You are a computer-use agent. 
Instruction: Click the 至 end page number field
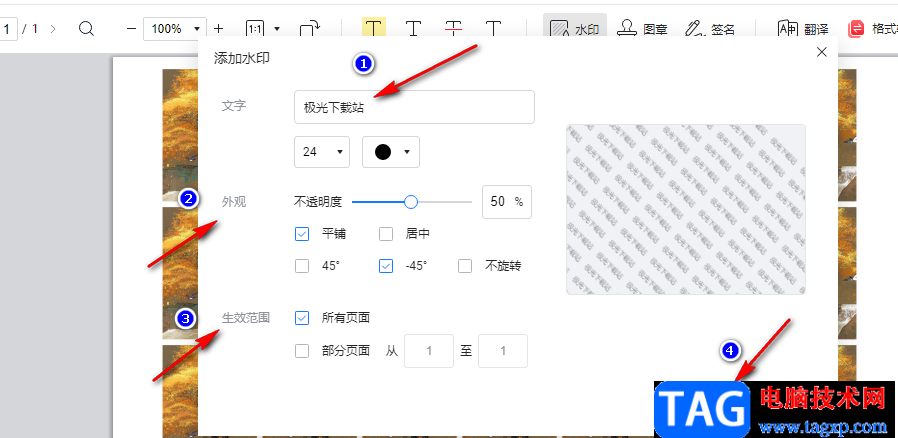(x=503, y=351)
